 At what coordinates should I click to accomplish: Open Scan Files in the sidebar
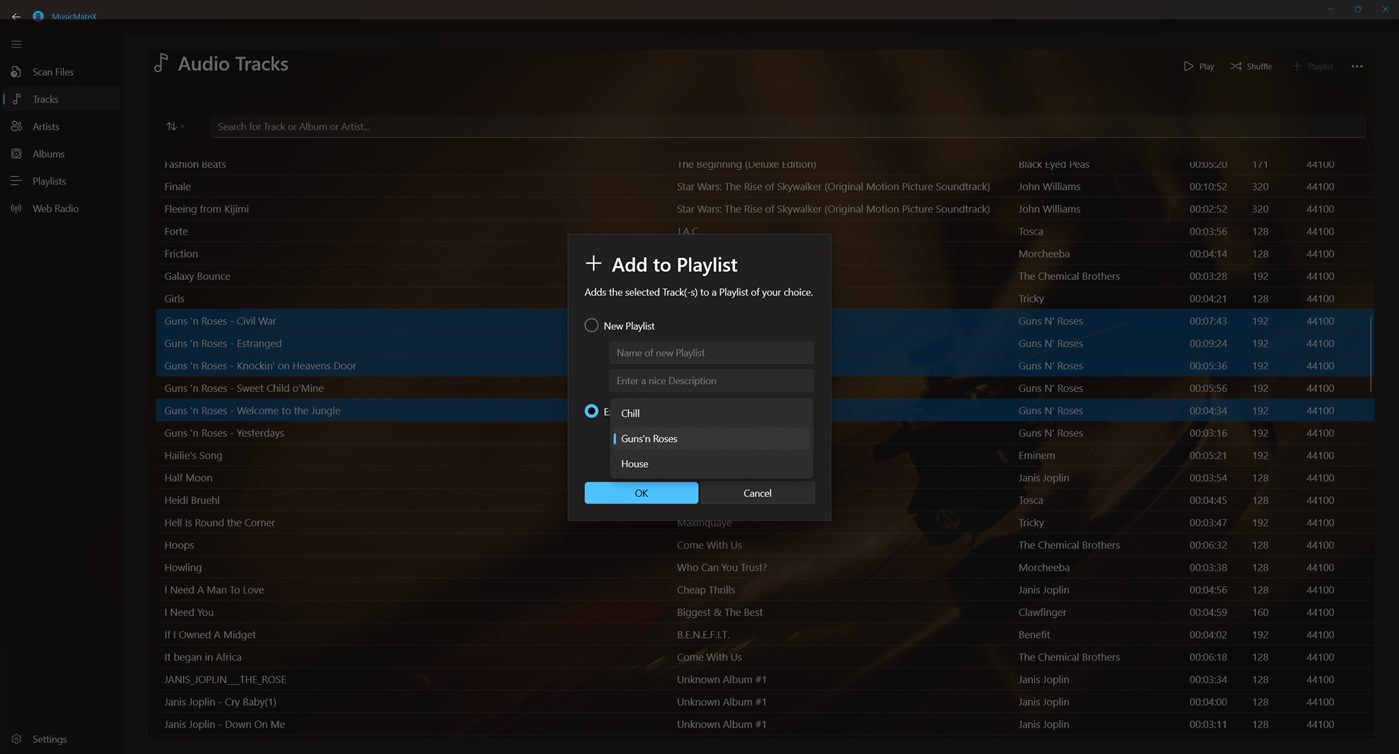click(62, 72)
